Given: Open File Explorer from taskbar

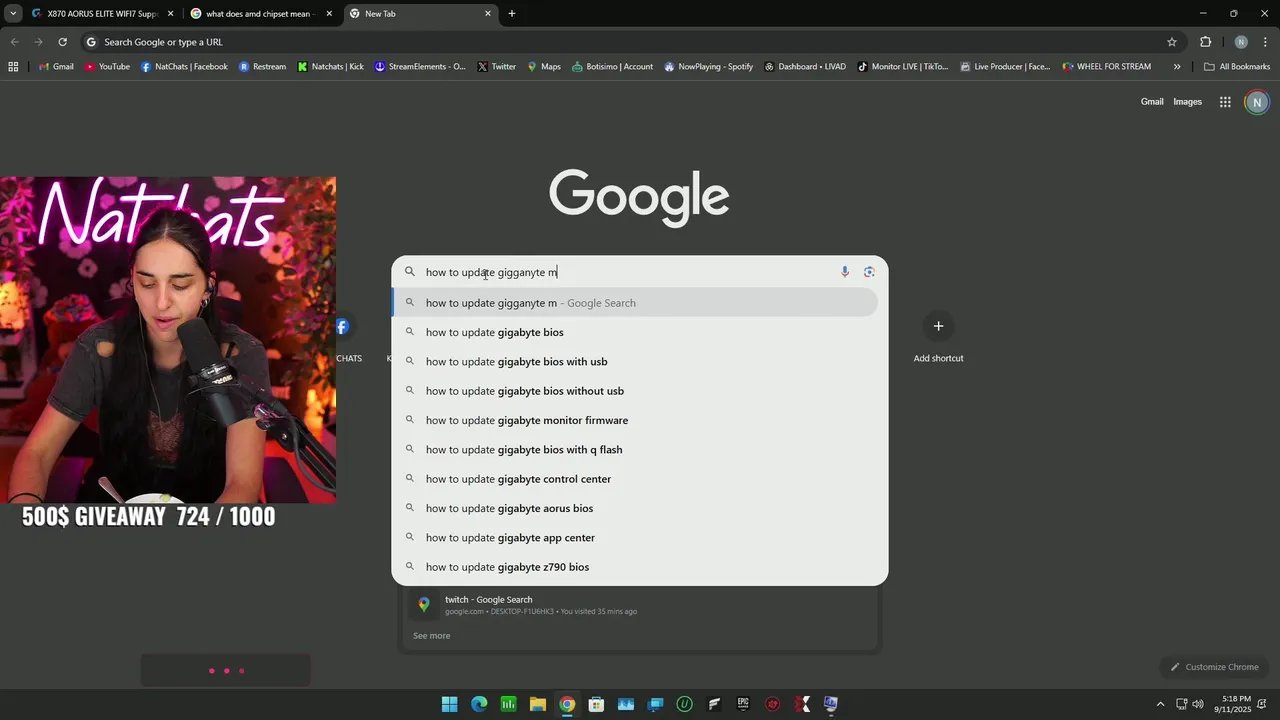Looking at the screenshot, I should pyautogui.click(x=538, y=704).
